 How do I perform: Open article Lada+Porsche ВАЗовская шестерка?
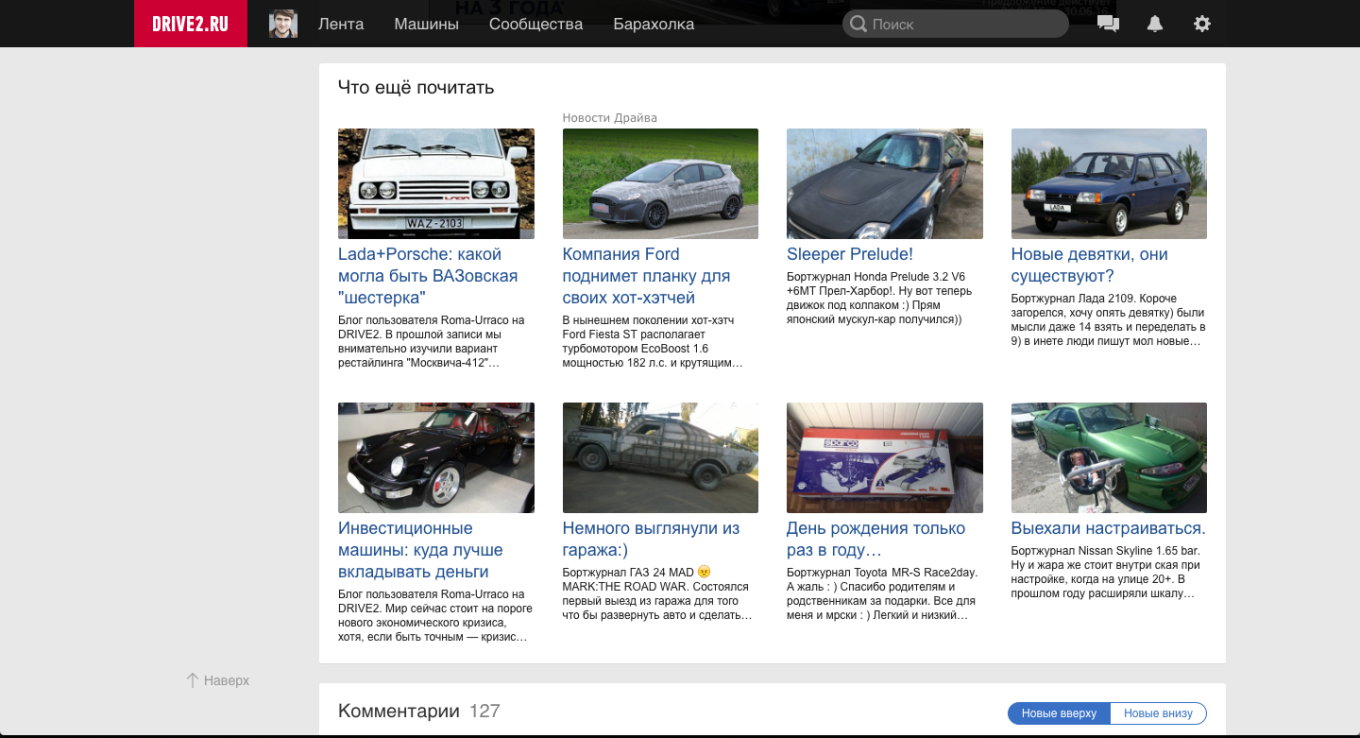coord(428,276)
